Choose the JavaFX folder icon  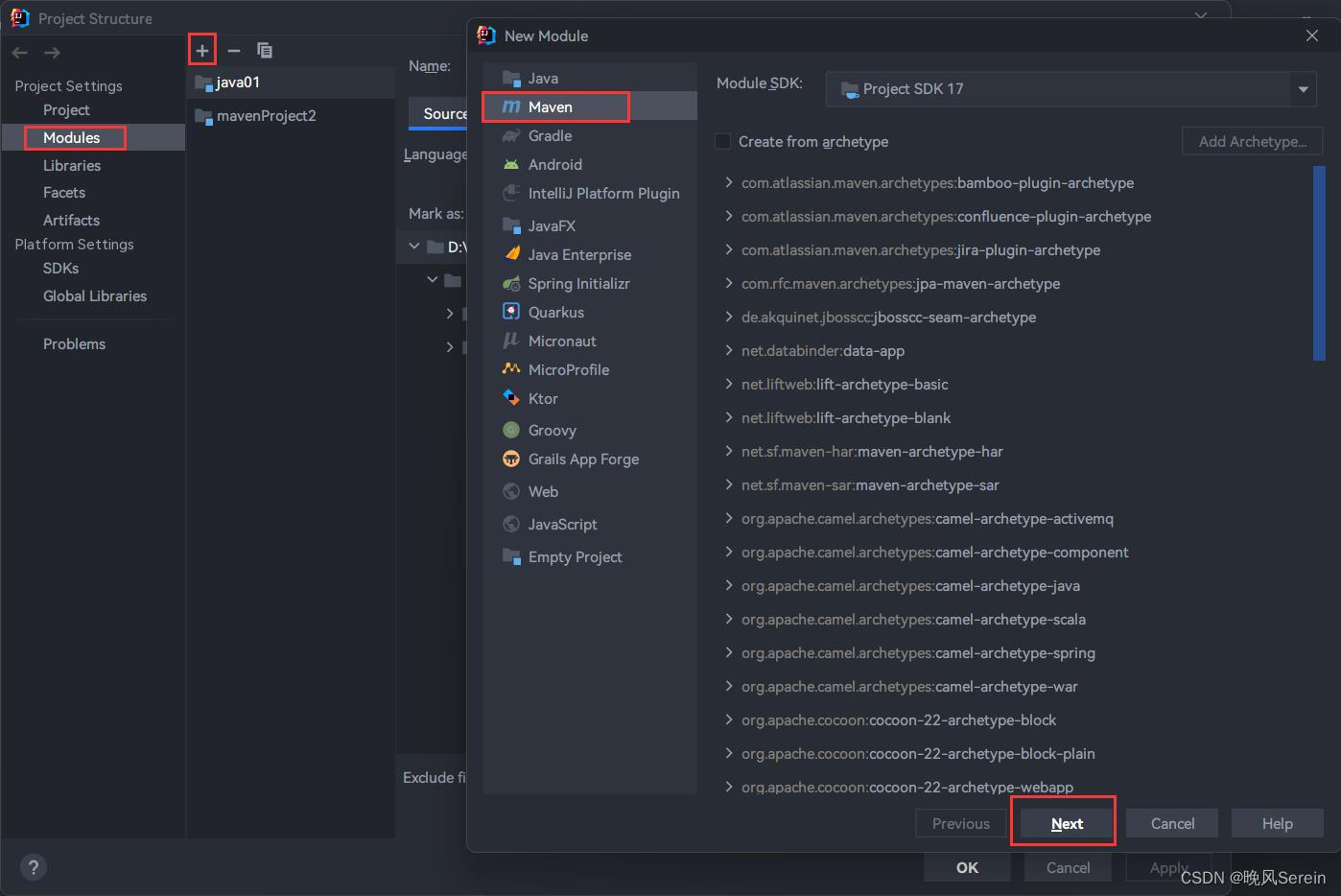coord(511,226)
